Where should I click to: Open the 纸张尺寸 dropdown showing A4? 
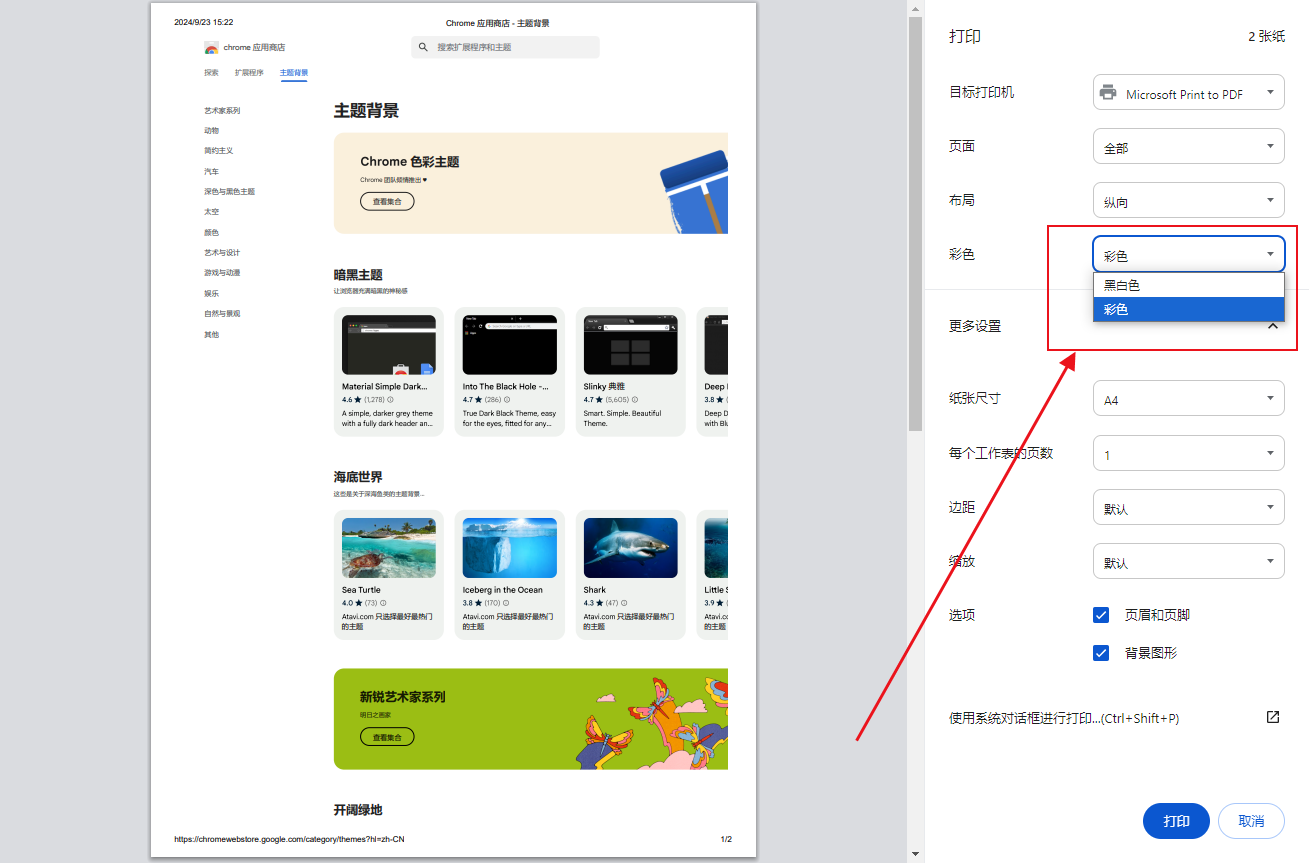pyautogui.click(x=1188, y=399)
